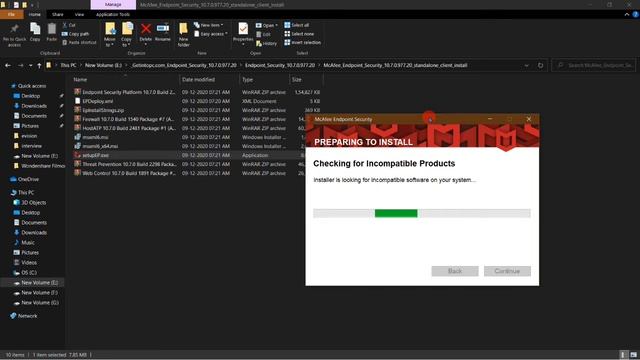Collapse the ribbon with the chevron

pyautogui.click(x=627, y=15)
